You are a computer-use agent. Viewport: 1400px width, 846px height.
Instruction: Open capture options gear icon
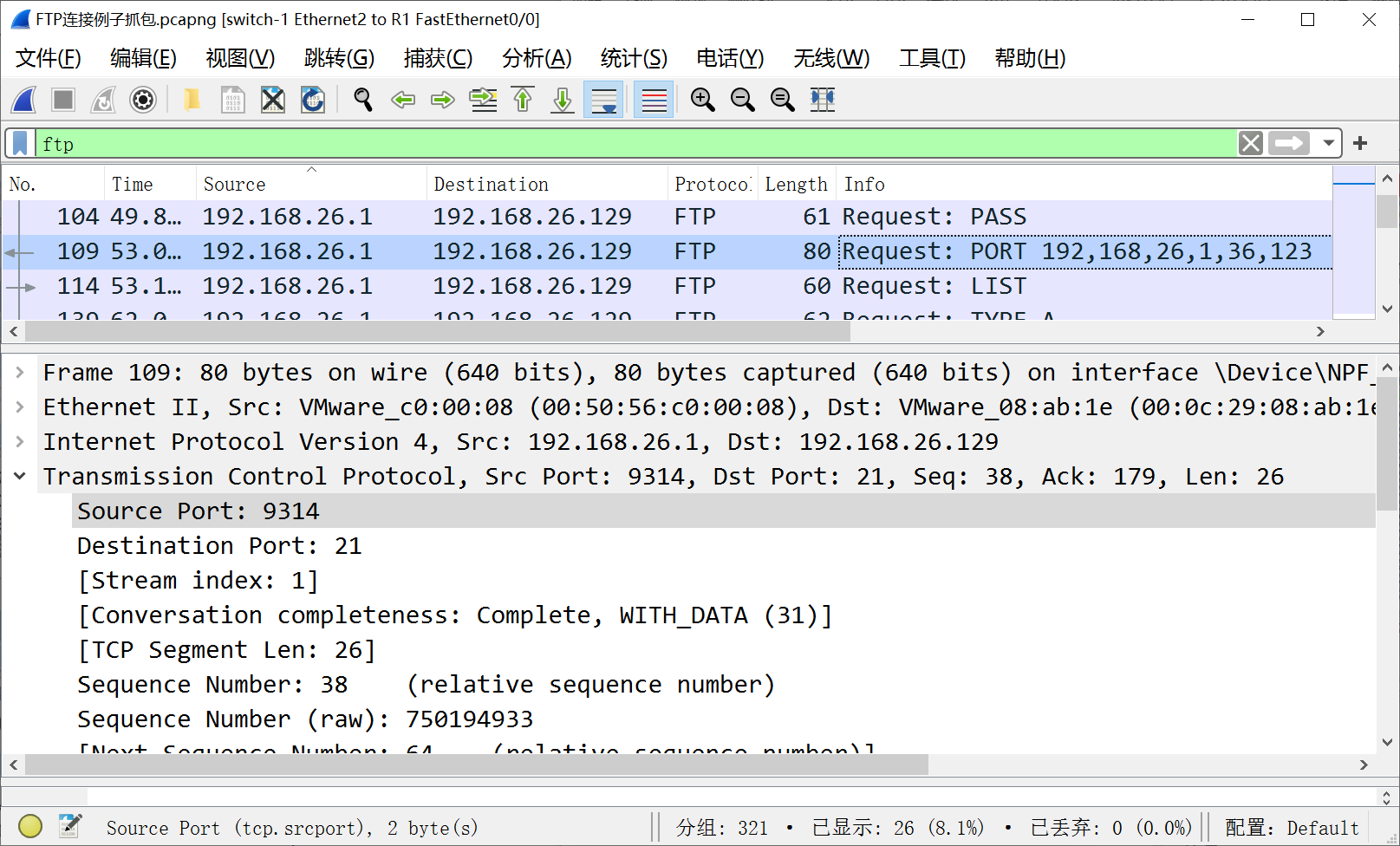pos(143,100)
